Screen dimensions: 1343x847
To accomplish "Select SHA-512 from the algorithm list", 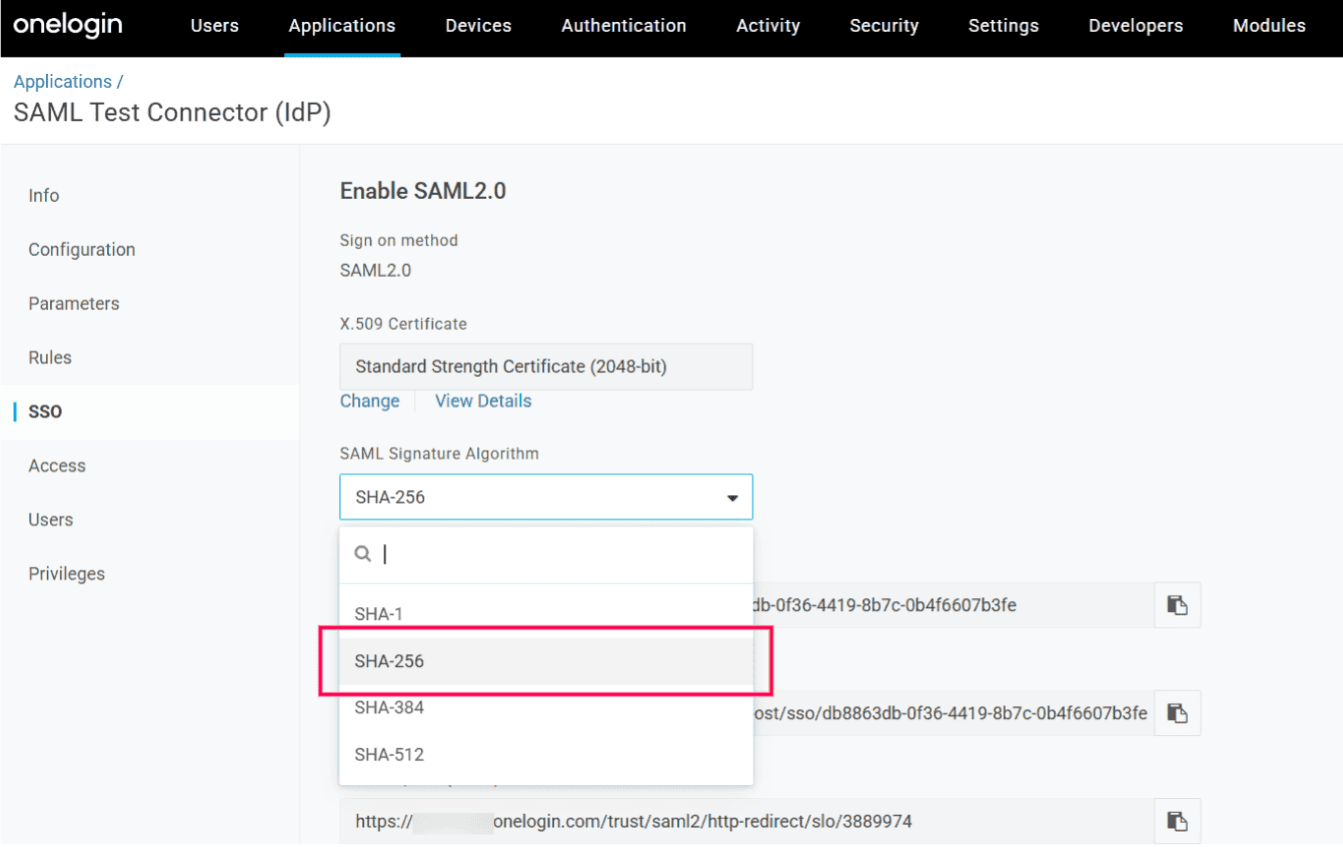I will click(x=546, y=755).
